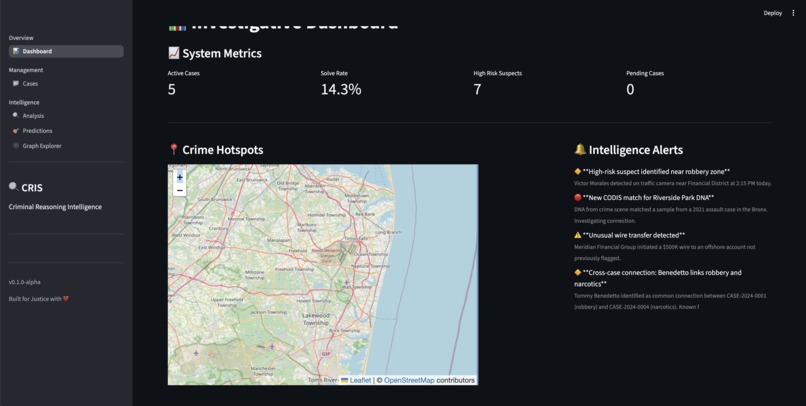The image size is (806, 406).
Task: Click the CRIS magnifying glass logo
Action: (13, 187)
